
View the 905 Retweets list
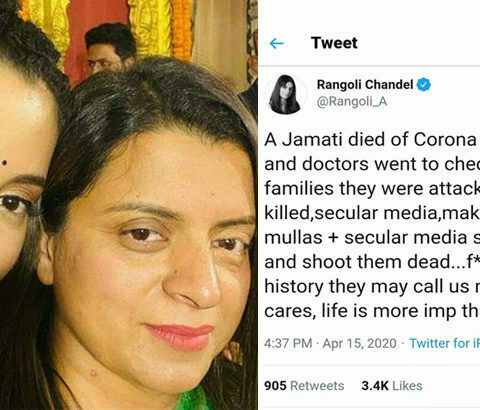click(x=304, y=386)
